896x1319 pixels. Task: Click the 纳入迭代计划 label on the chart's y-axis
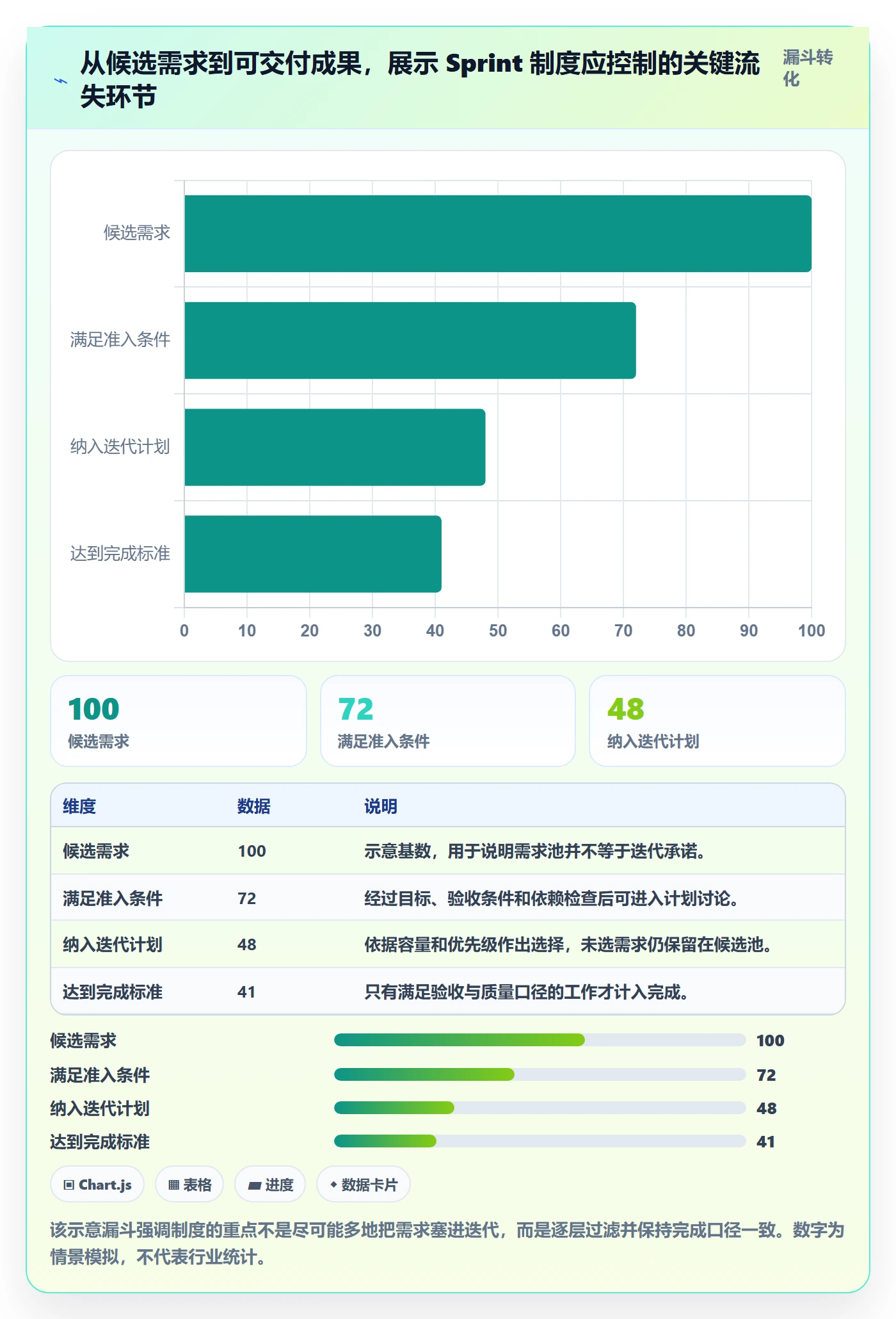pyautogui.click(x=120, y=446)
